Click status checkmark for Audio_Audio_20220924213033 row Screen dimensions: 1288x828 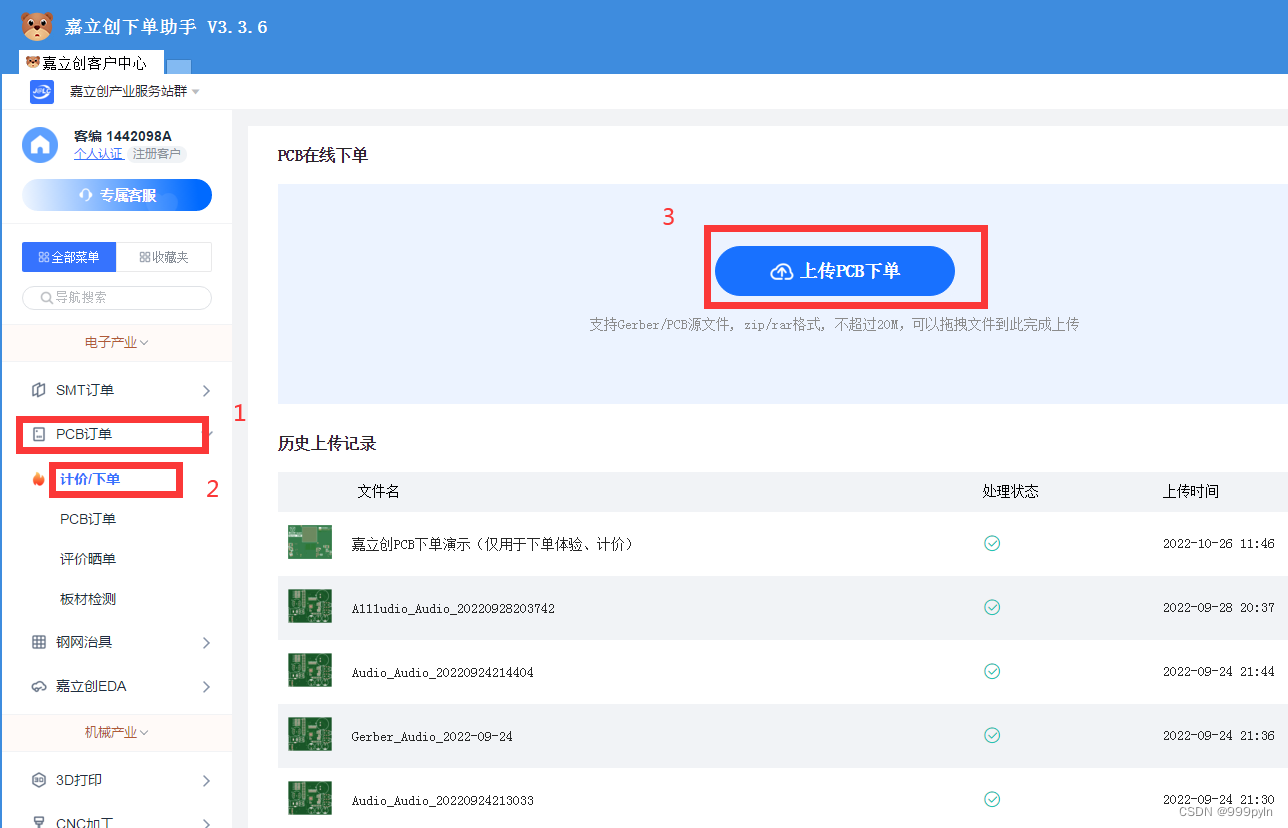(992, 799)
